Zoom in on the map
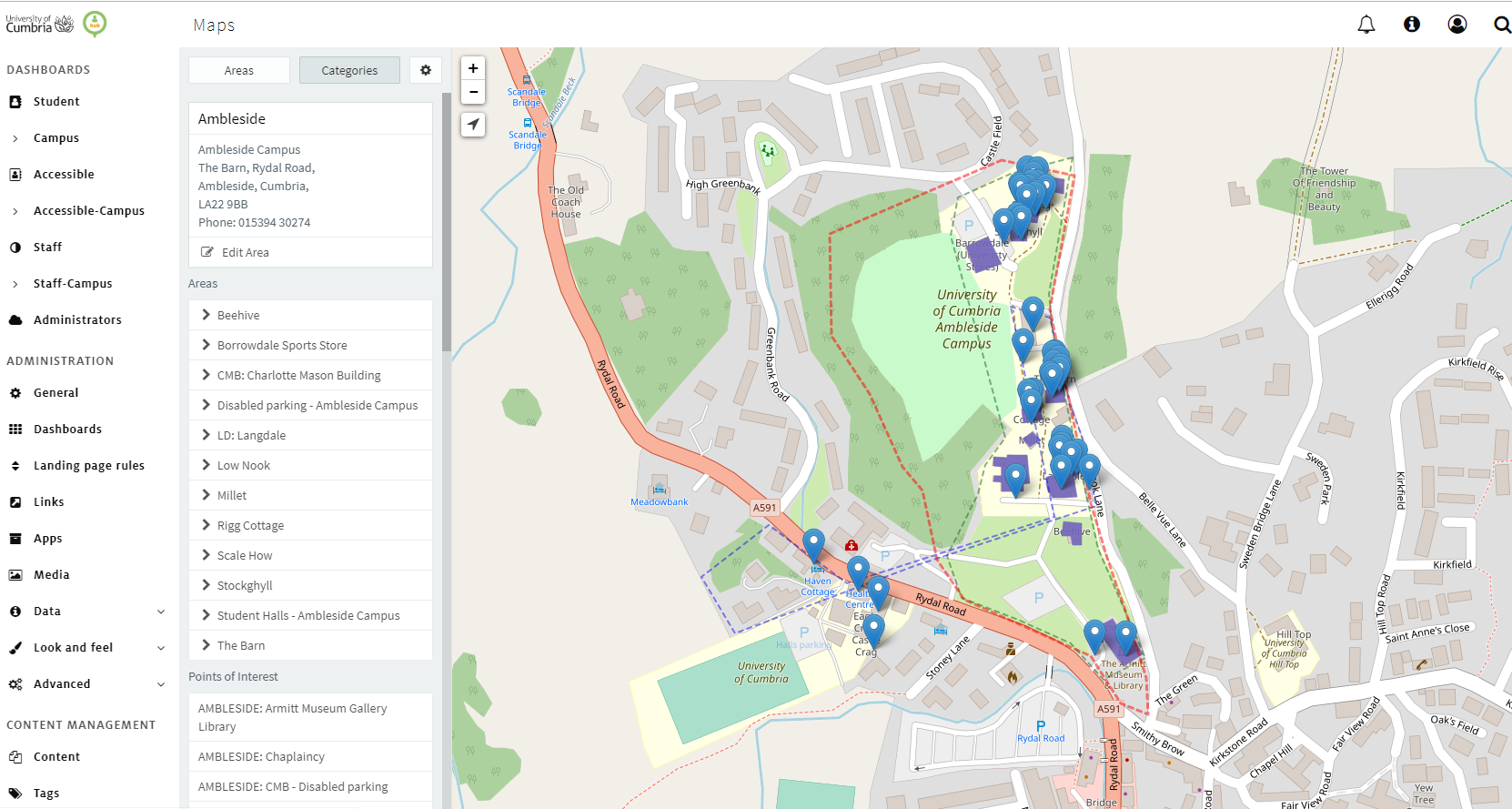1512x809 pixels. pyautogui.click(x=473, y=68)
